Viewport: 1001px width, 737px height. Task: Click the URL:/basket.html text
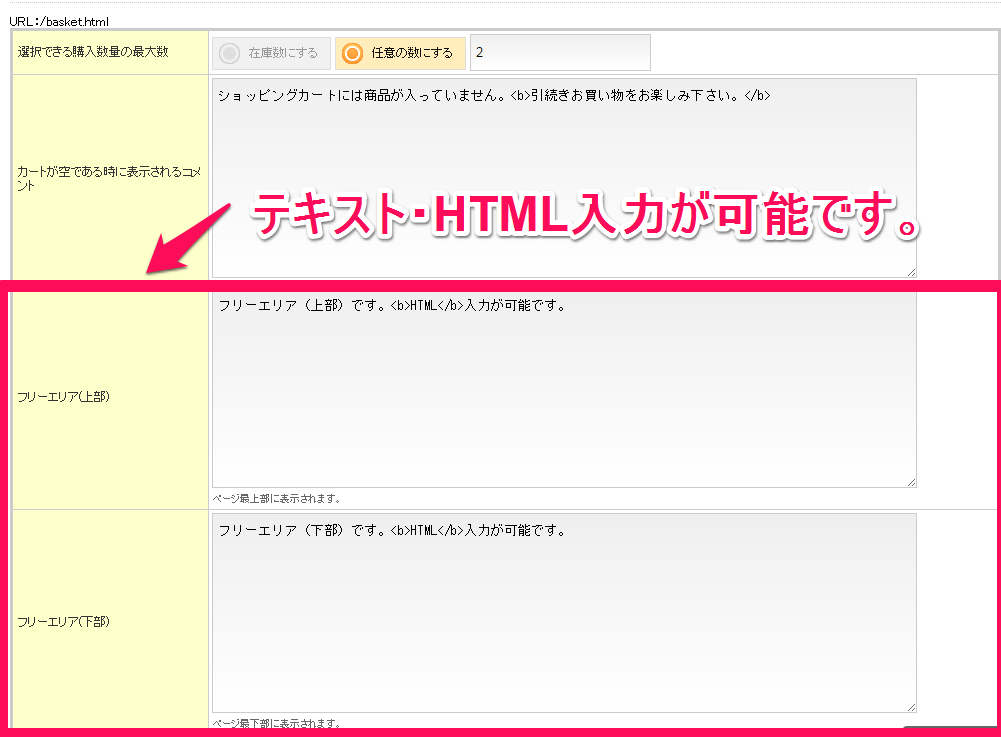coord(59,21)
